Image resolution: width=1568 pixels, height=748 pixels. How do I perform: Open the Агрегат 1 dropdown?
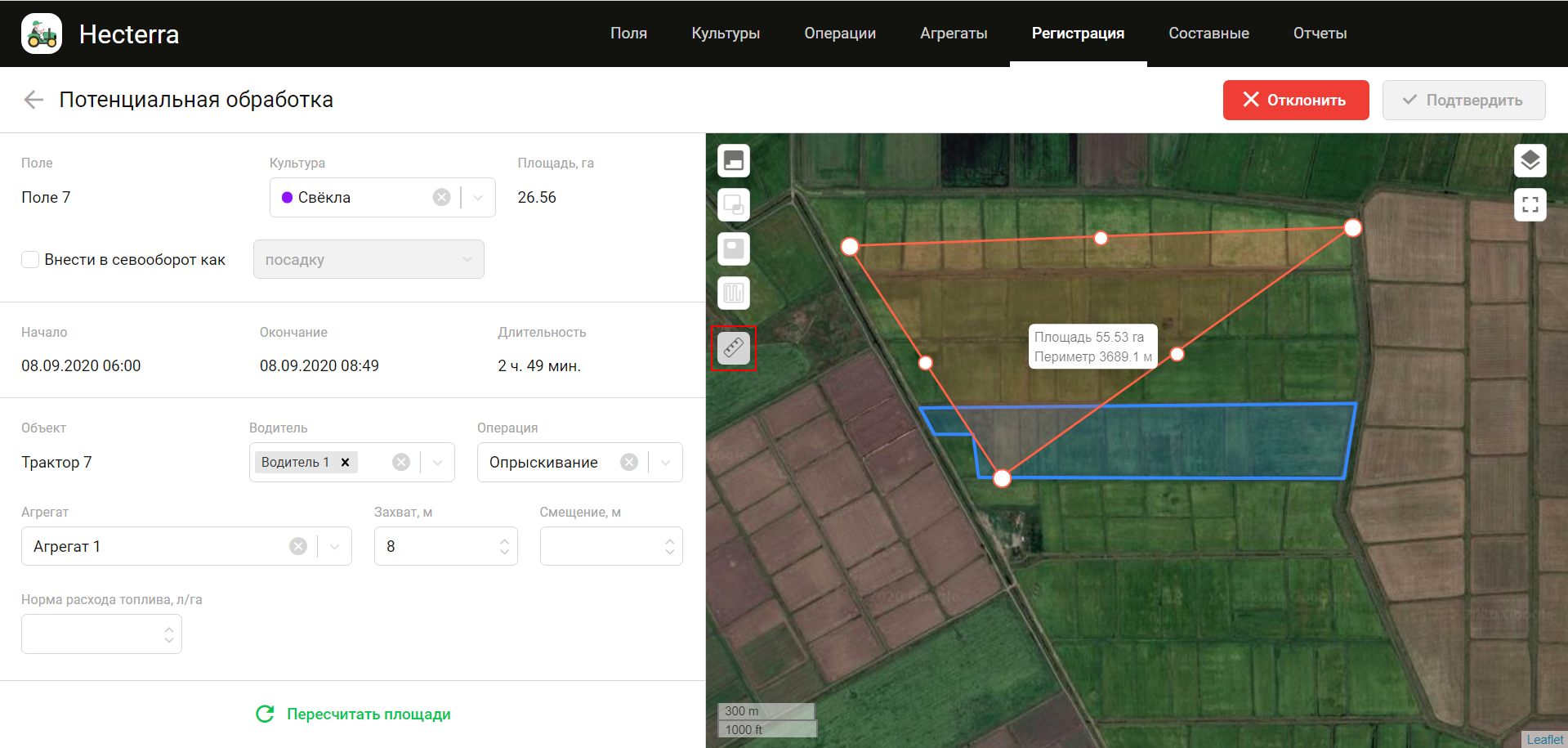point(333,545)
